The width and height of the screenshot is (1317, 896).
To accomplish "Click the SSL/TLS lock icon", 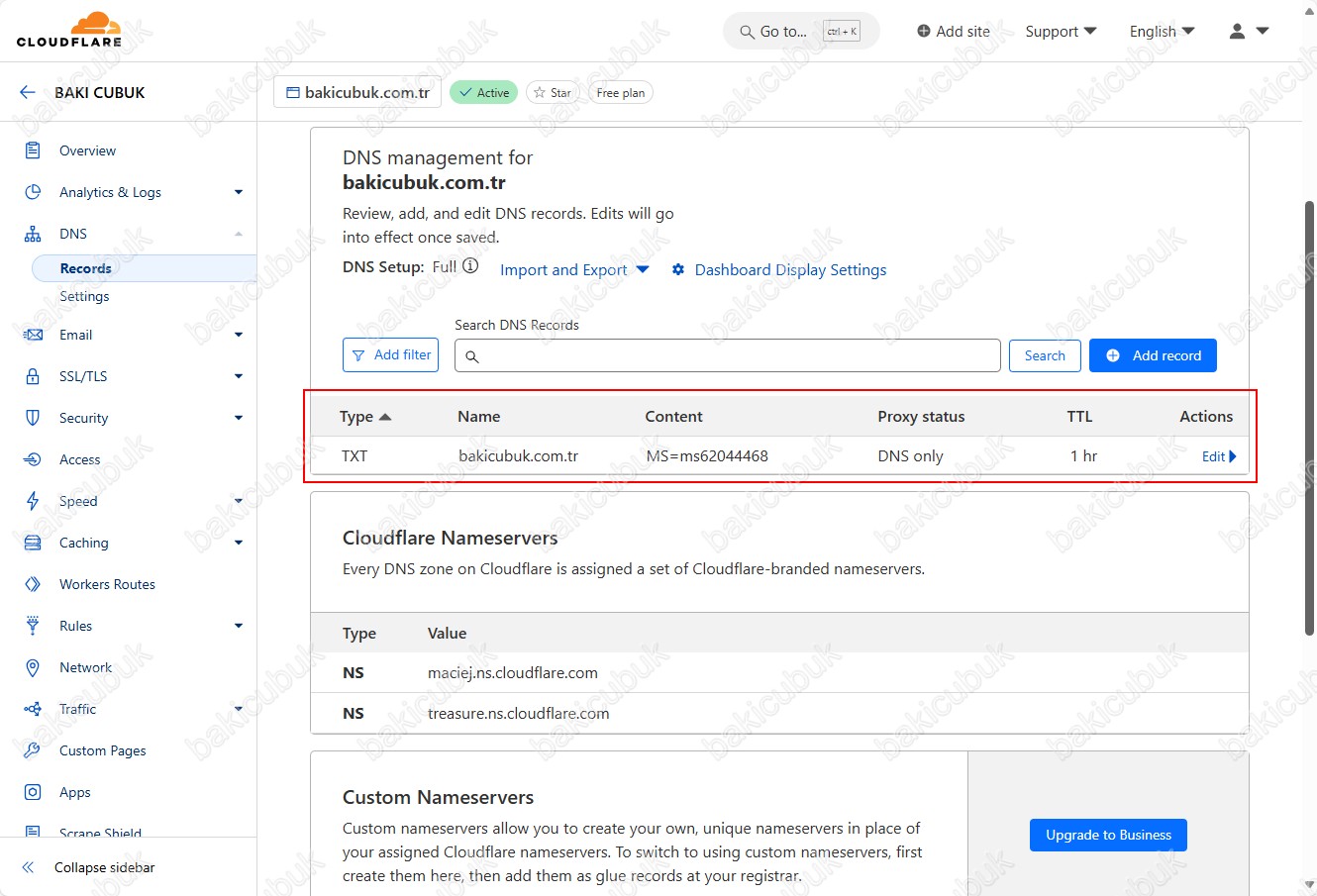I will pos(33,376).
